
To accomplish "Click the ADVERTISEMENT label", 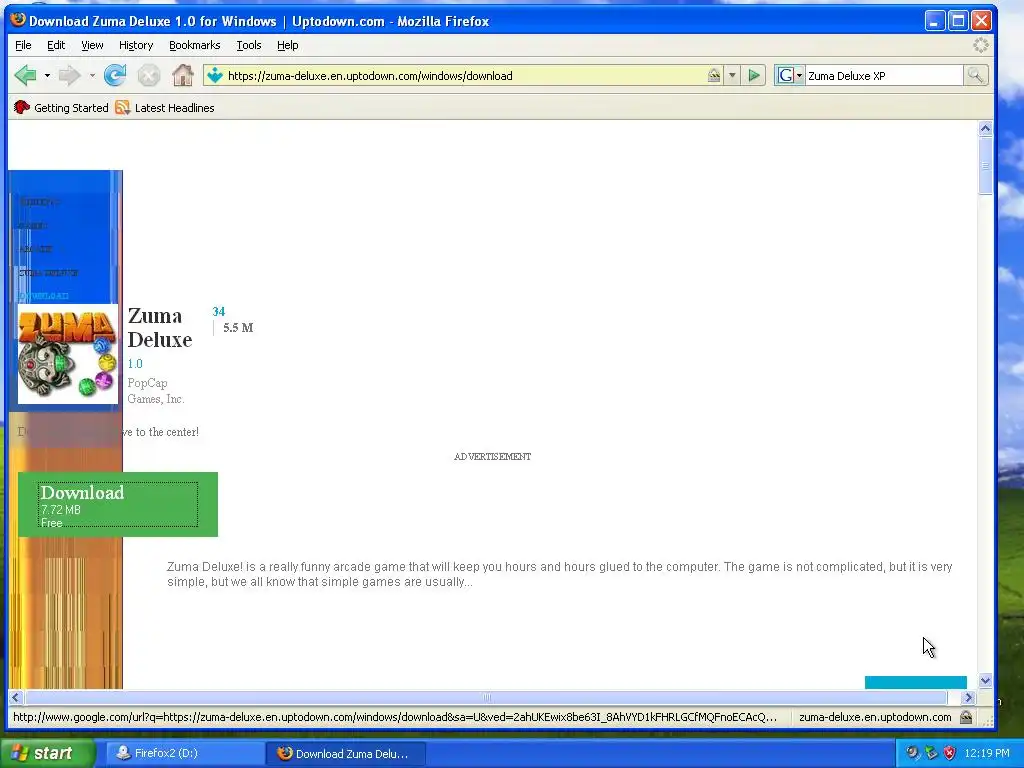I will (492, 456).
